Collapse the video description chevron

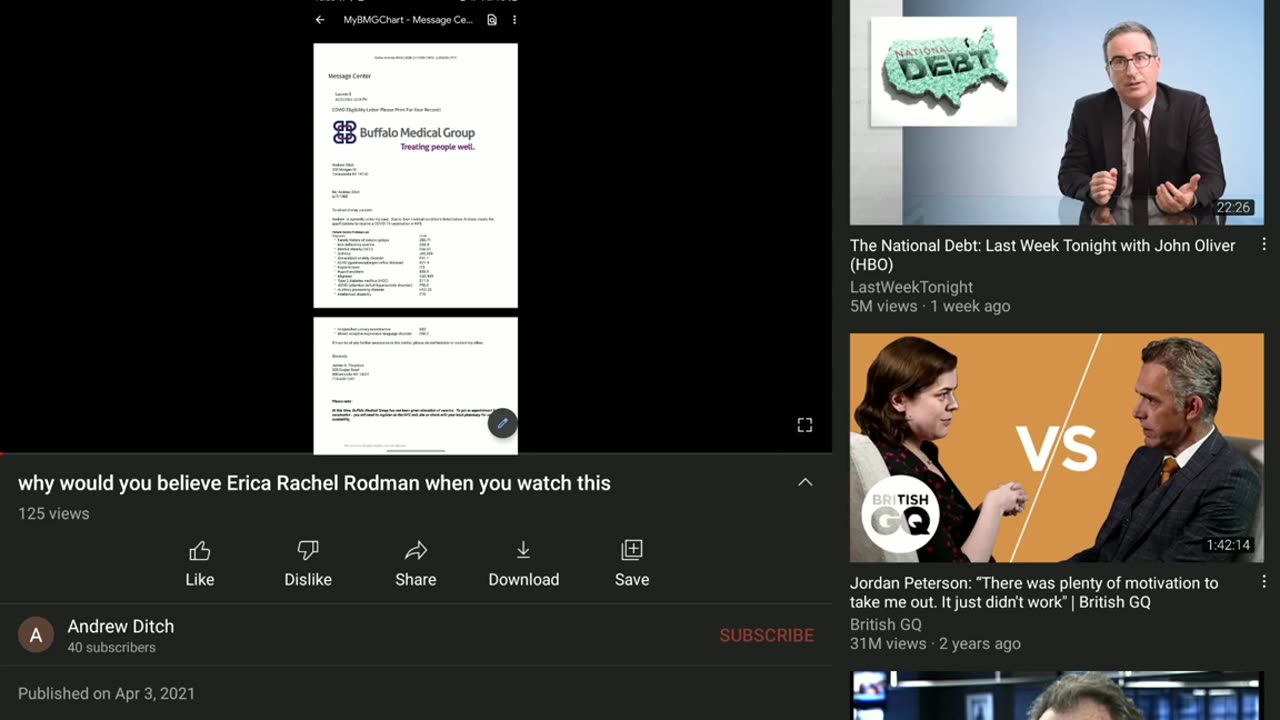[x=805, y=482]
